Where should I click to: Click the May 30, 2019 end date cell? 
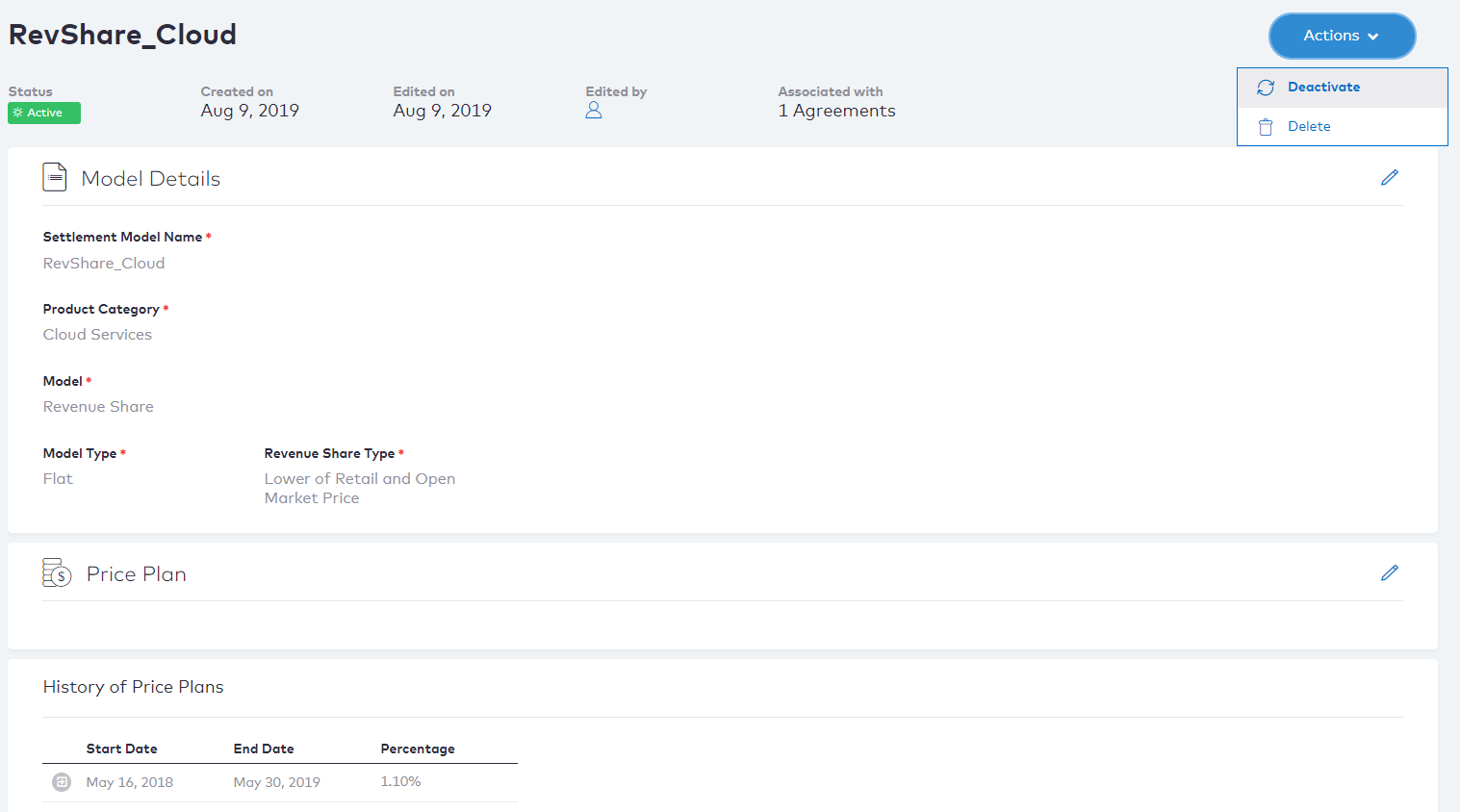pyautogui.click(x=276, y=782)
